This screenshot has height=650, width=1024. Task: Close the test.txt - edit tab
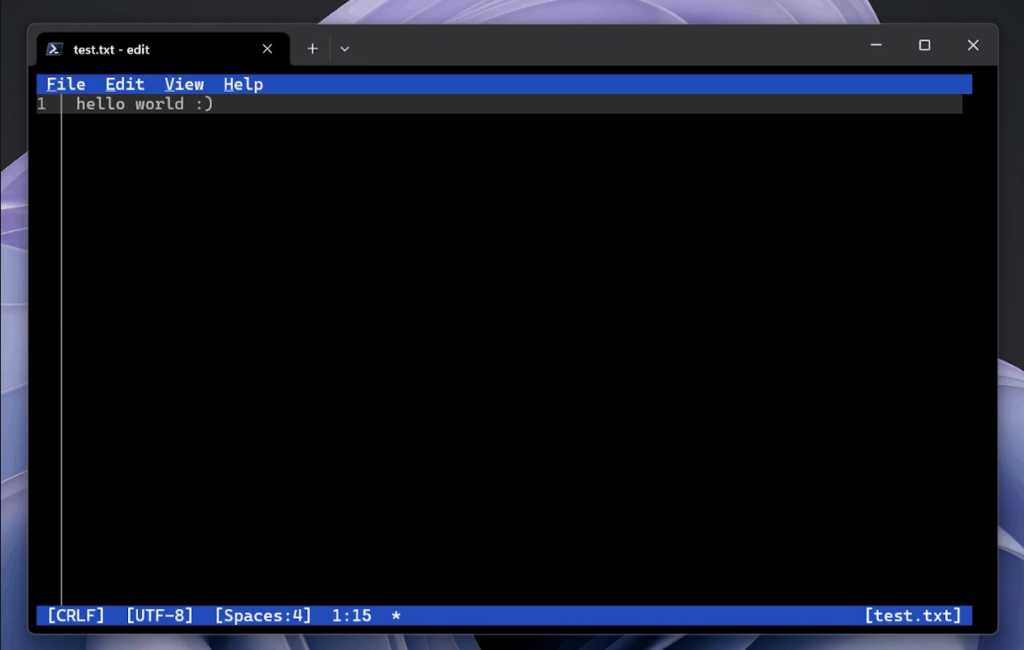(267, 49)
